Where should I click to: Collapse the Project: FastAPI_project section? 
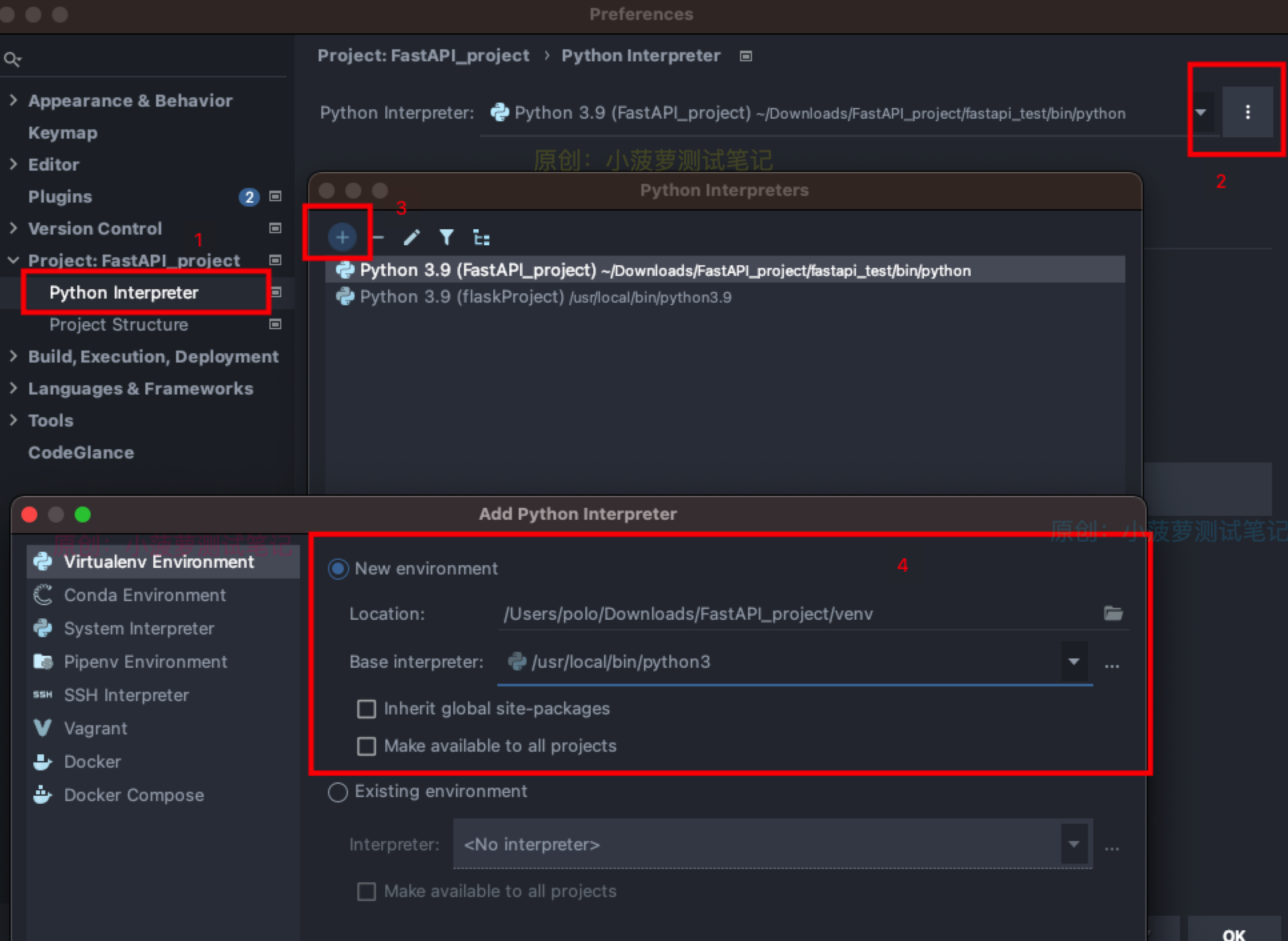click(x=13, y=260)
